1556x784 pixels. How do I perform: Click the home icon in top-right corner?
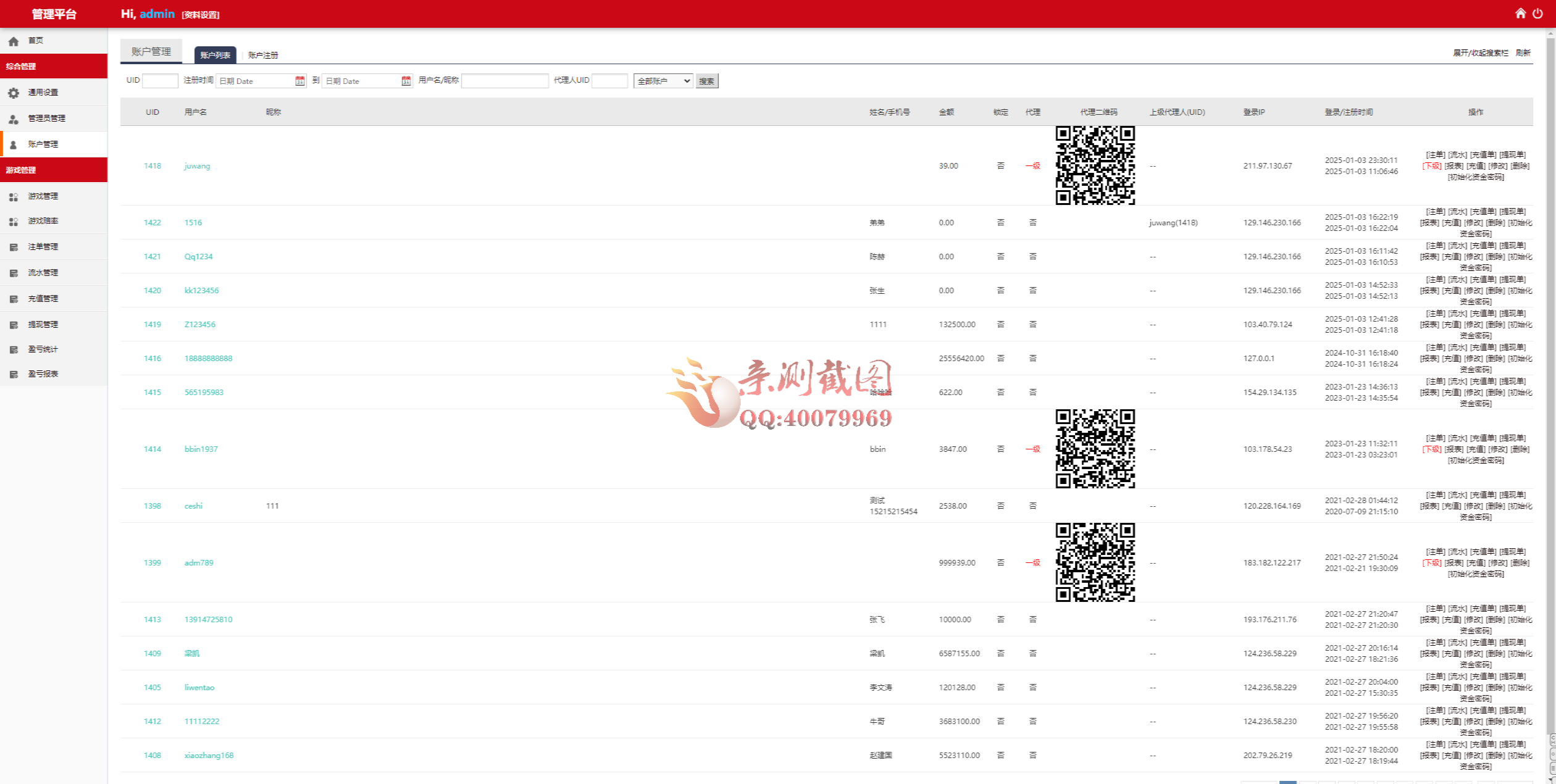(1520, 12)
